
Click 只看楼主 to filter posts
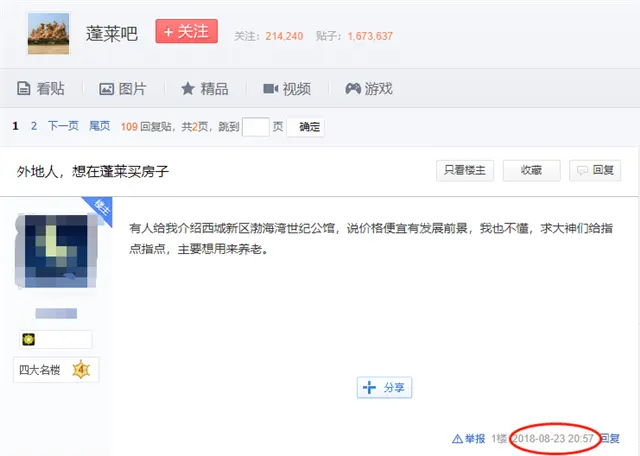[465, 170]
